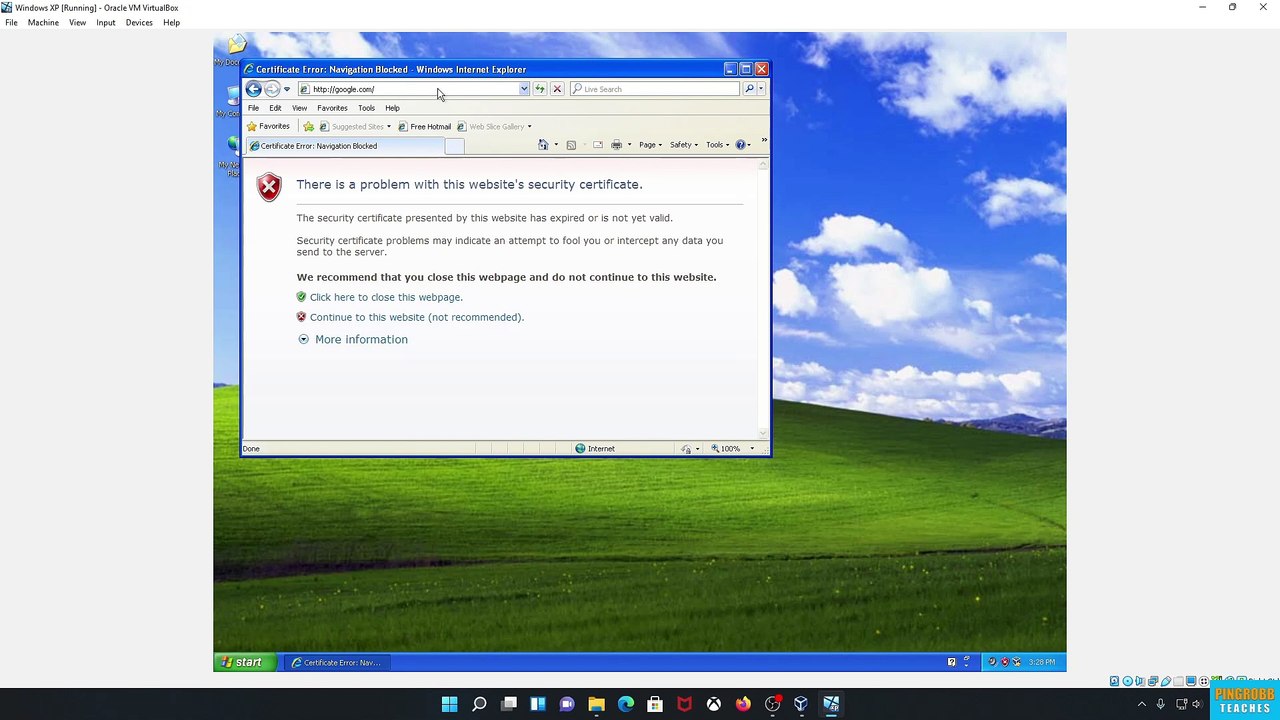This screenshot has height=720, width=1280.
Task: Click the Windows 11 taskbar Search icon
Action: [x=479, y=704]
